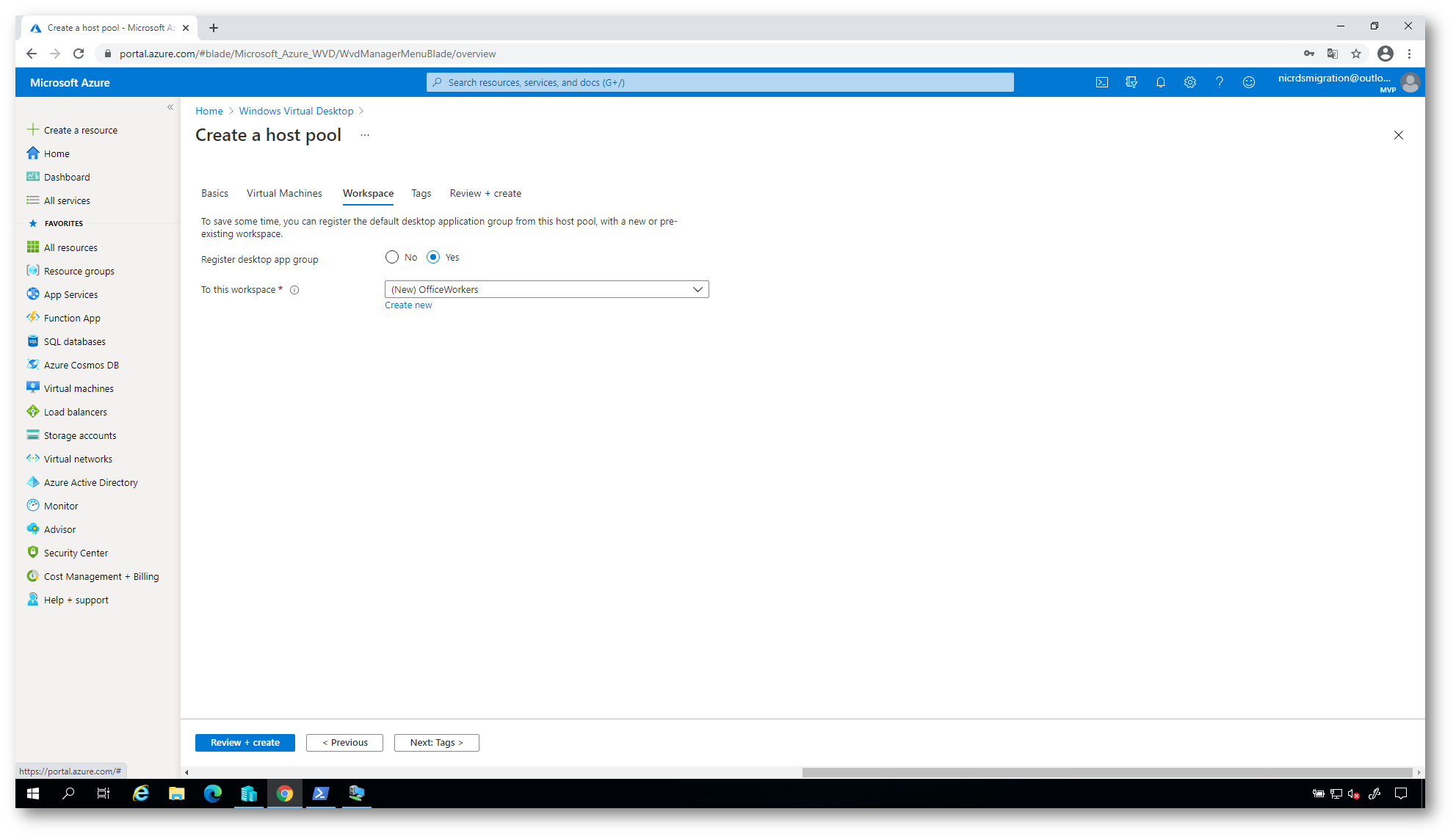Click the account avatar picture

1410,82
